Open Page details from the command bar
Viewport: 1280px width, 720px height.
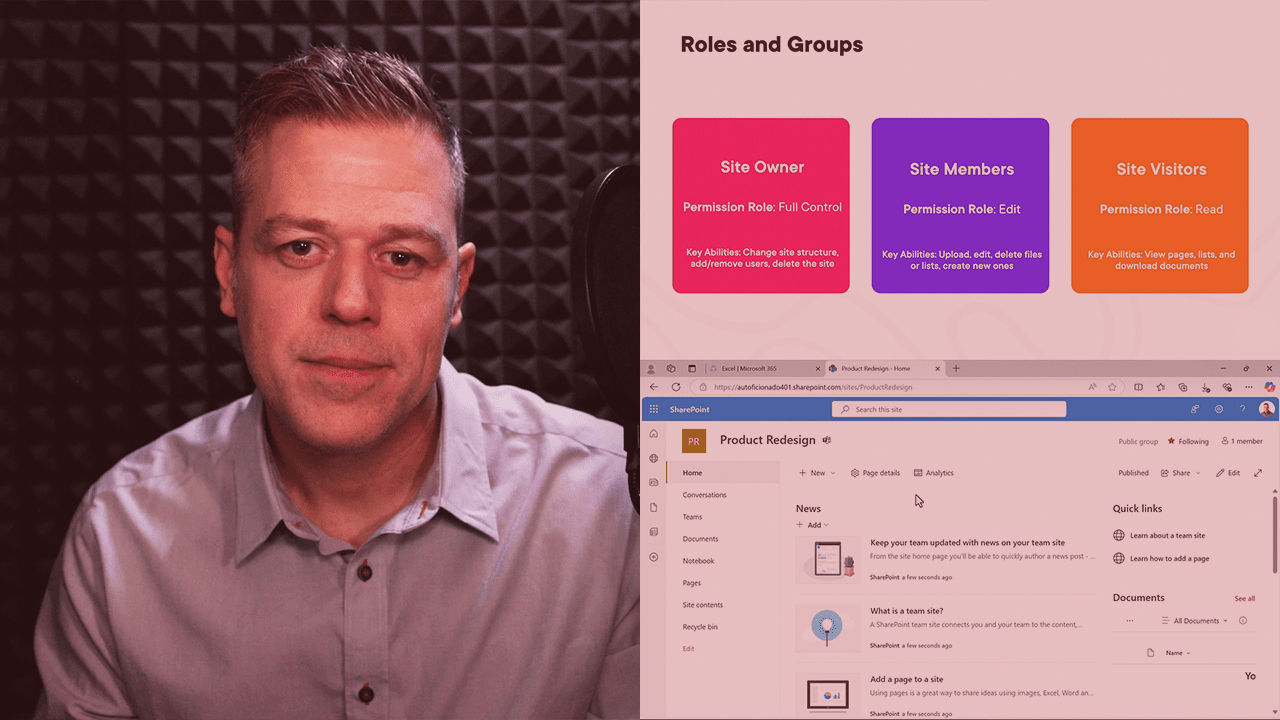click(x=875, y=472)
